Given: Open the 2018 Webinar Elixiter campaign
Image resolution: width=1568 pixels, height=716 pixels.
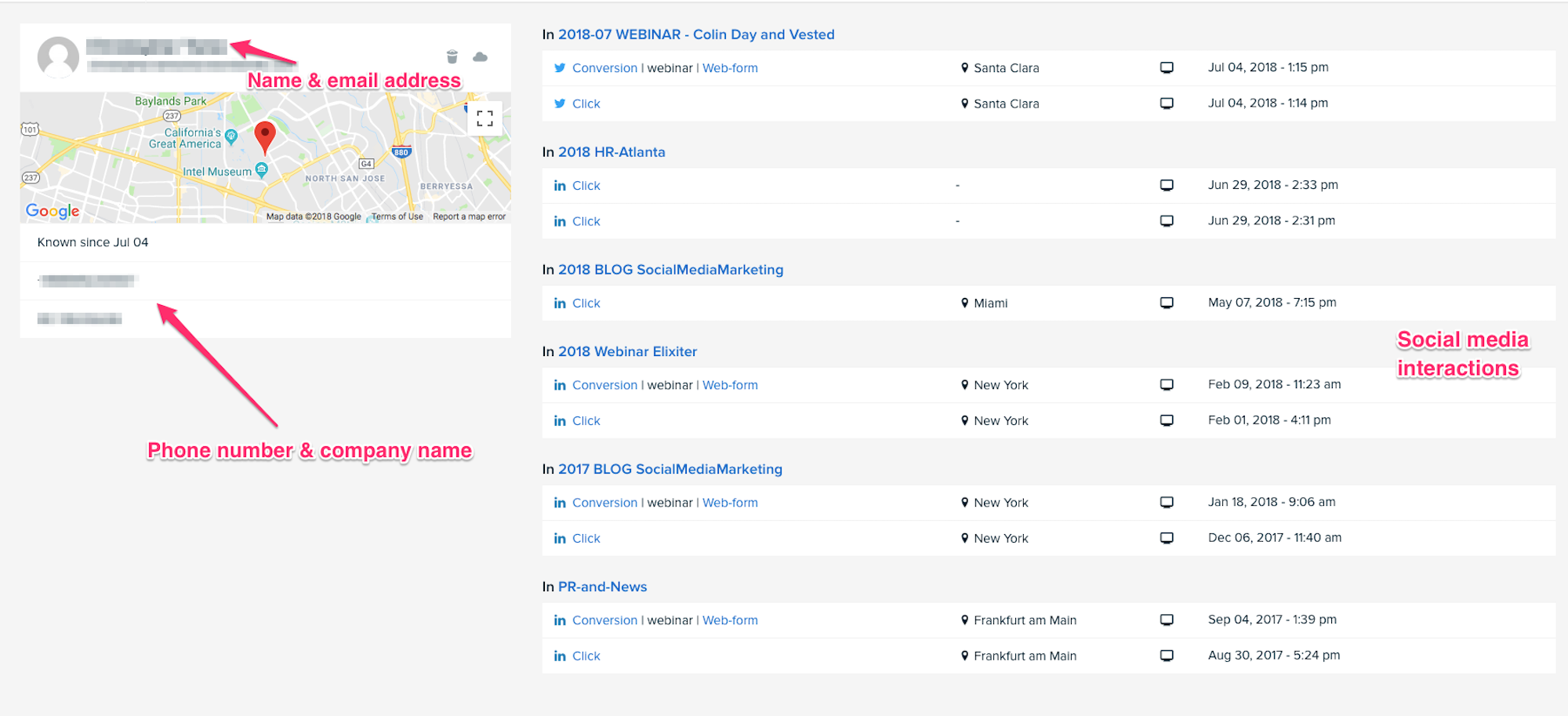Looking at the screenshot, I should pos(627,351).
